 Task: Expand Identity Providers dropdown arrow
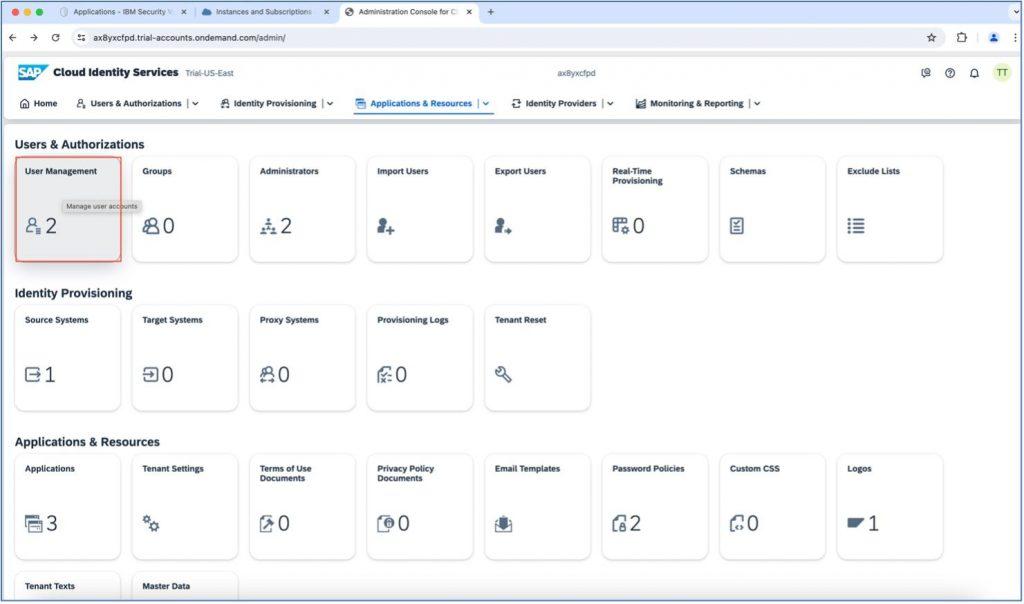point(610,103)
